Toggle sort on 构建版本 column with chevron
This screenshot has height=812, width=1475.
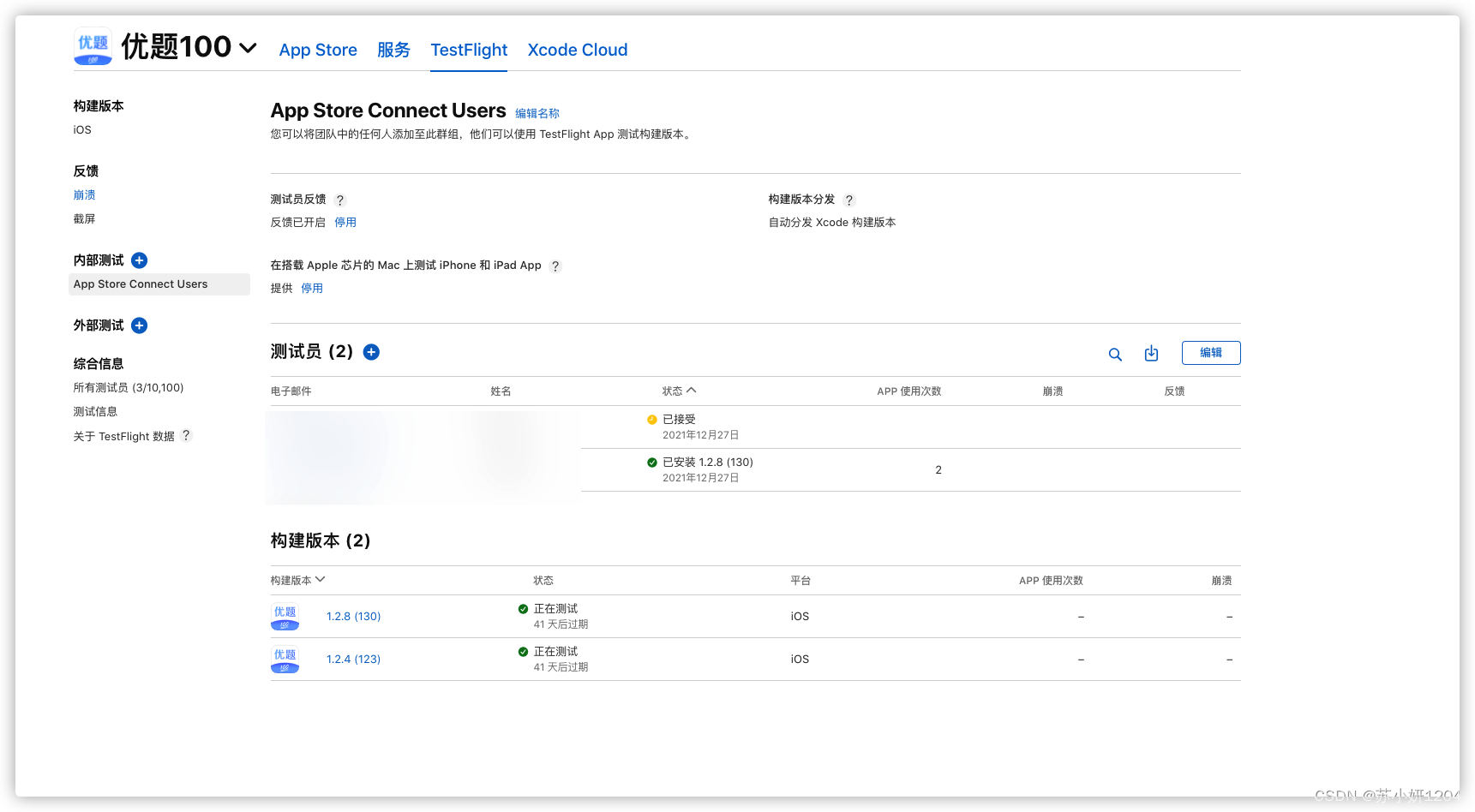click(x=298, y=580)
